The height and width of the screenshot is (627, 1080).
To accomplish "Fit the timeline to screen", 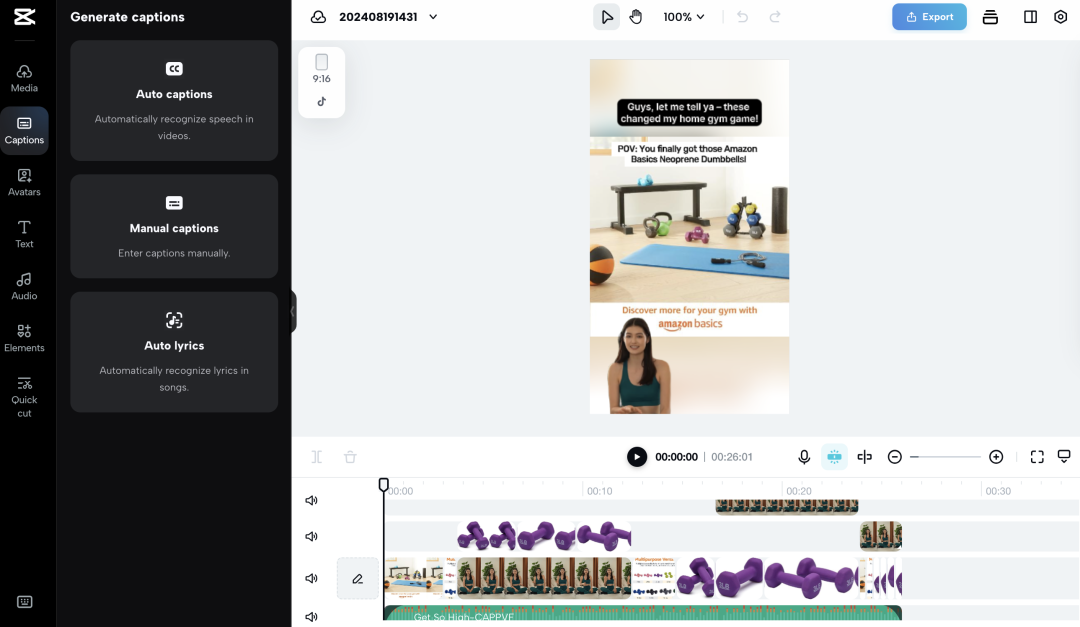I will [x=1037, y=457].
